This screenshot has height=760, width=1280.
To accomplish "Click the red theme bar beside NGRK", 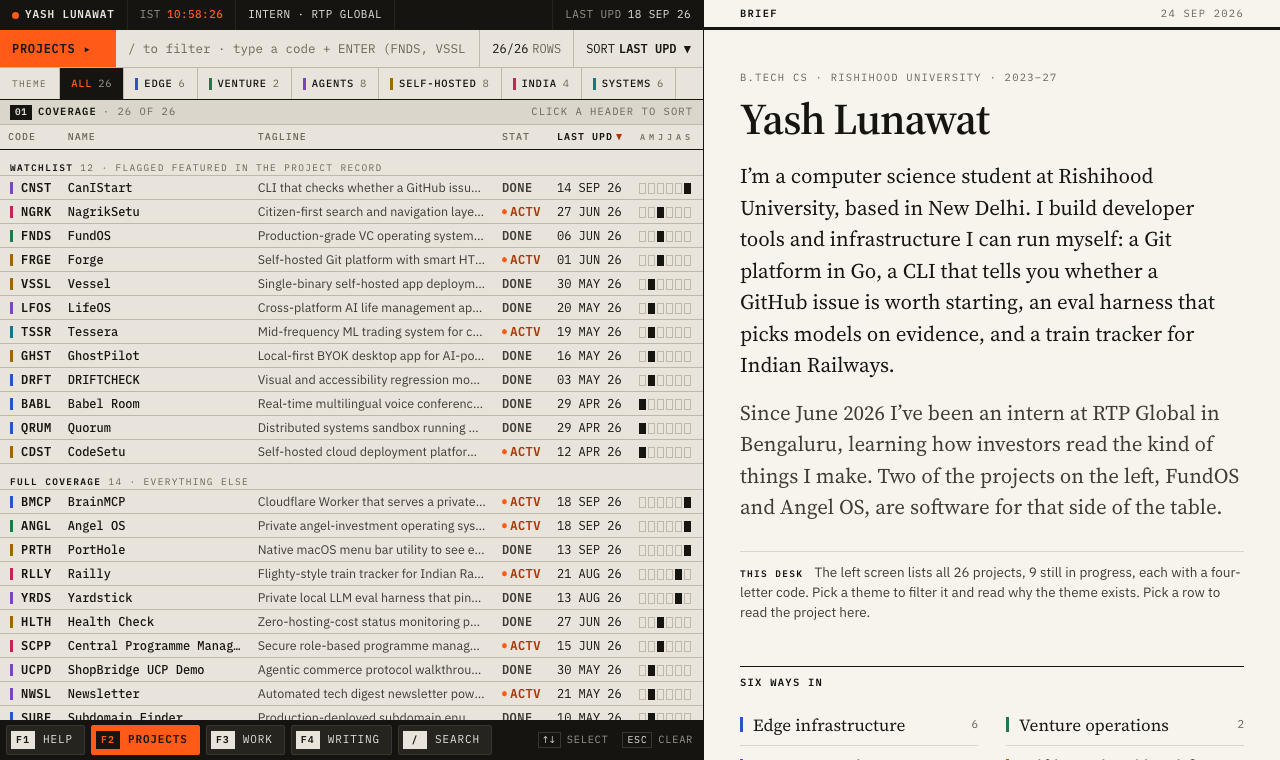I will pos(11,212).
